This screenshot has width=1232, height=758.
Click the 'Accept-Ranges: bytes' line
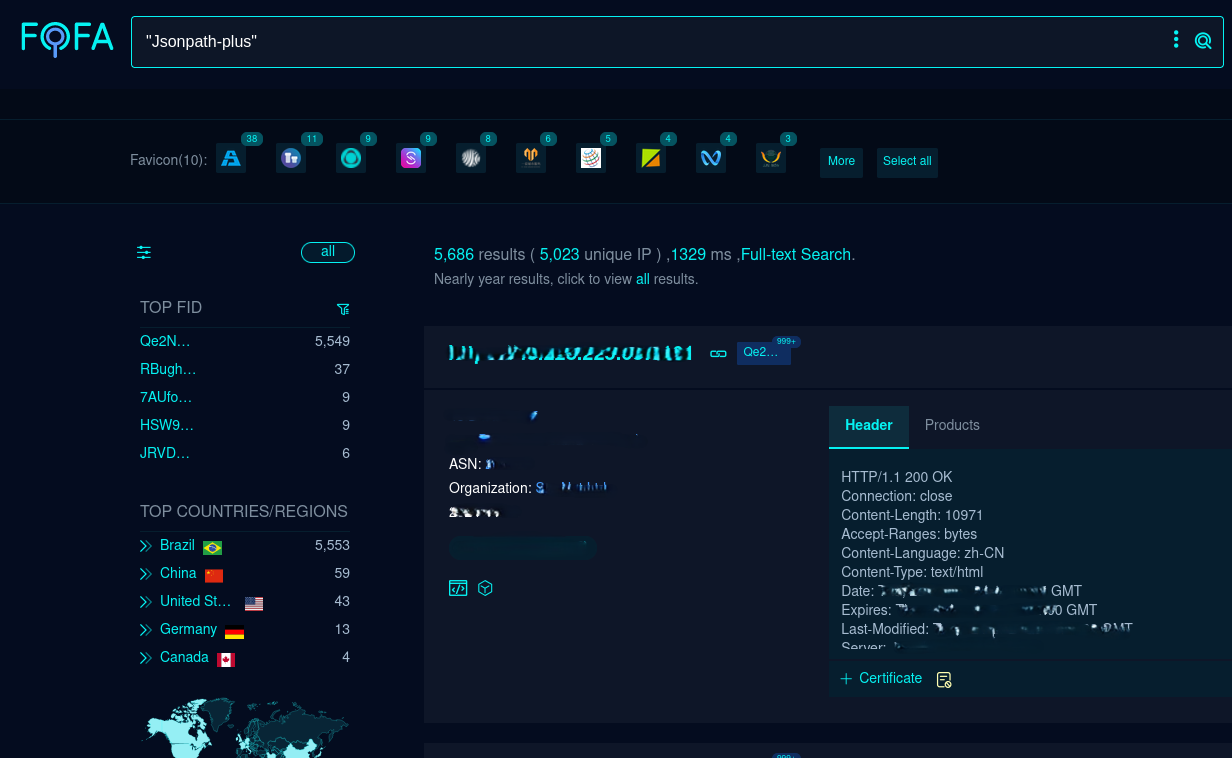coord(909,534)
